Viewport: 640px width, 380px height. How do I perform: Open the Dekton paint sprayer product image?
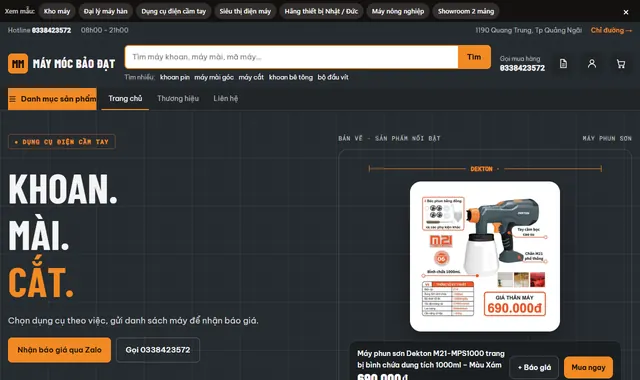484,256
